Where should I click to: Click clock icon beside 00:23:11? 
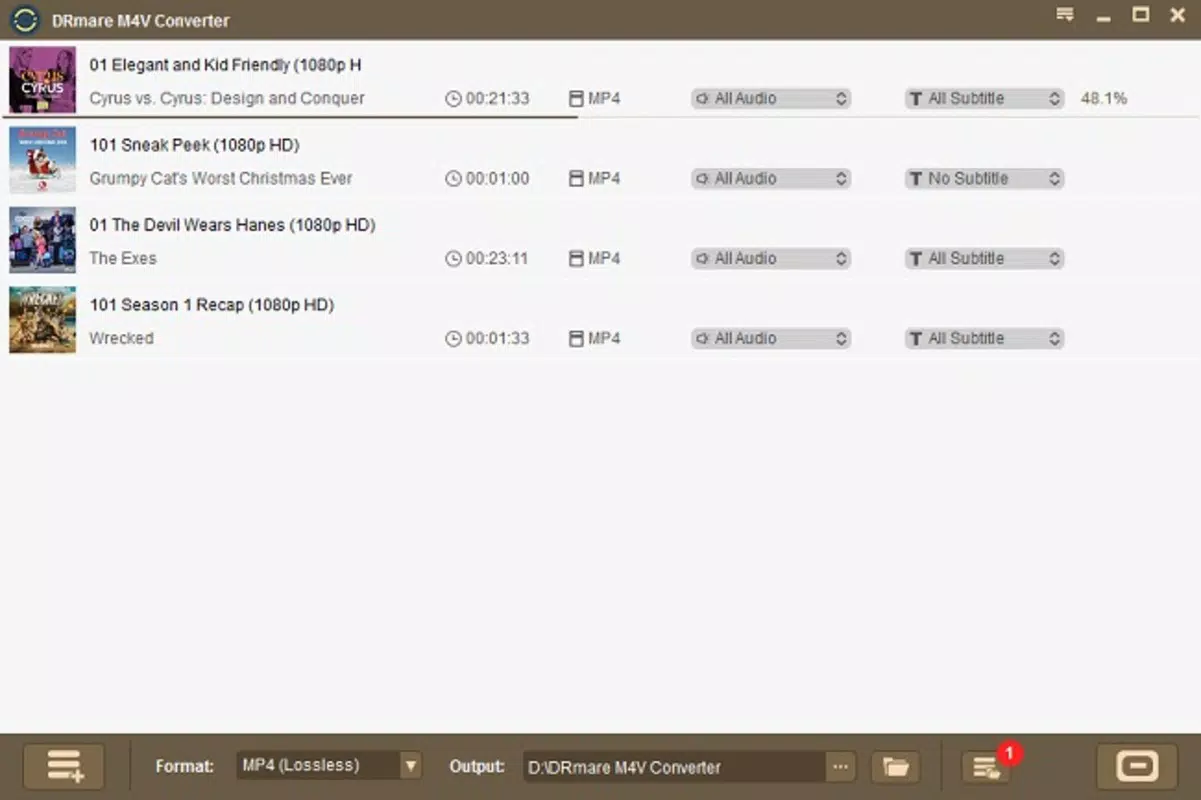[454, 258]
